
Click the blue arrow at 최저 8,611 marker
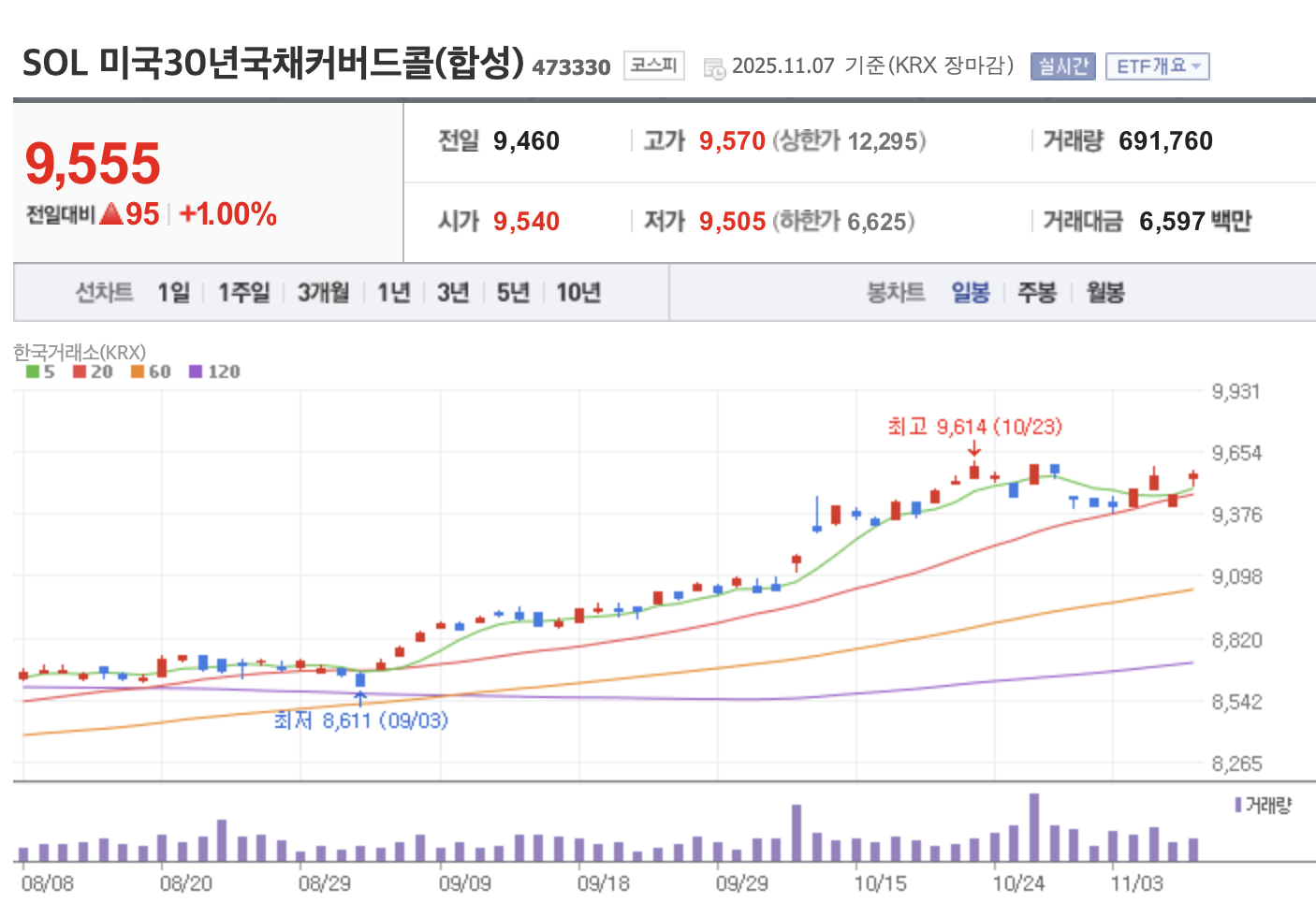coord(360,697)
